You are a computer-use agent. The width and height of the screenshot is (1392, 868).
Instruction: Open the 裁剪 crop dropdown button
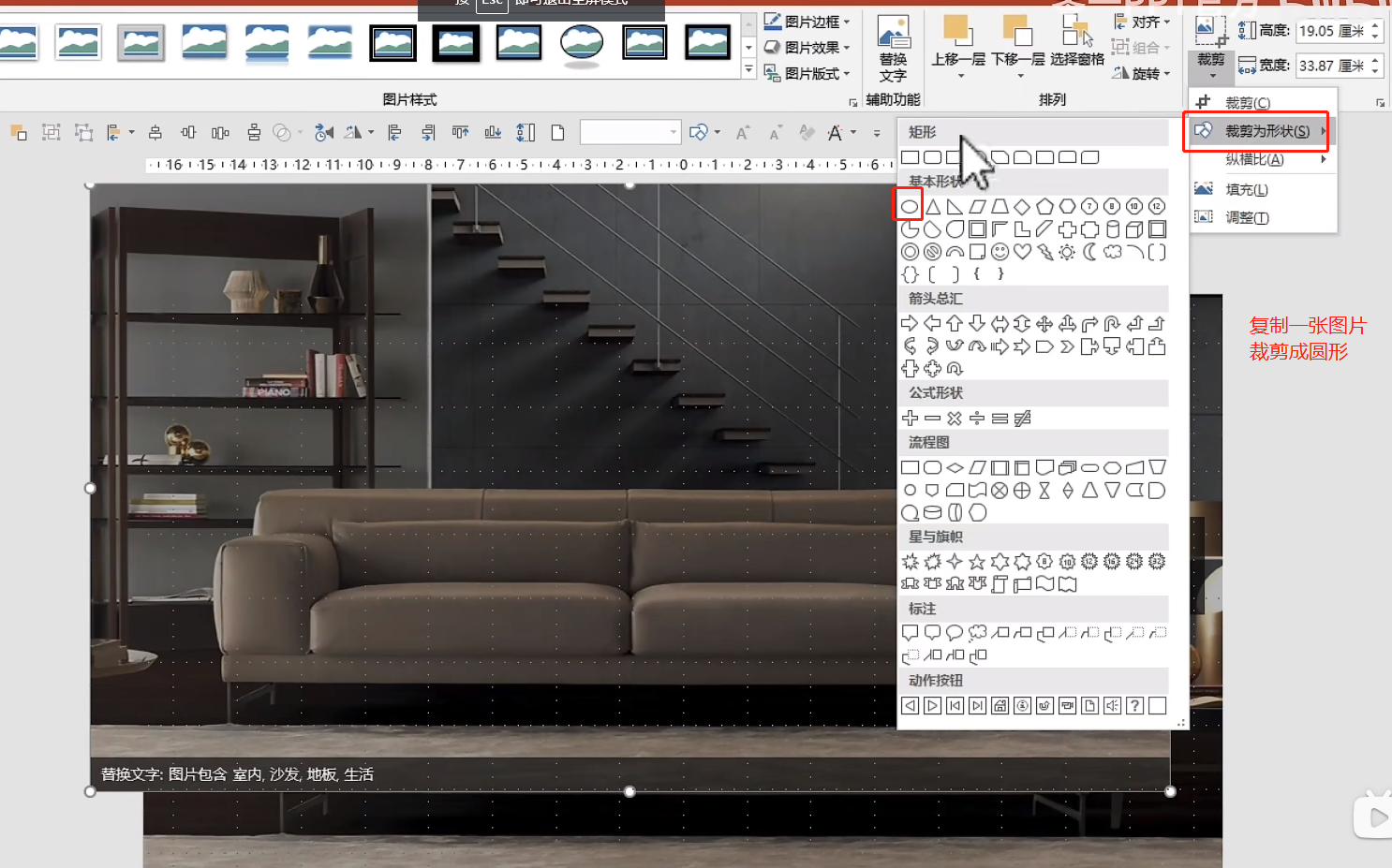click(x=1211, y=67)
